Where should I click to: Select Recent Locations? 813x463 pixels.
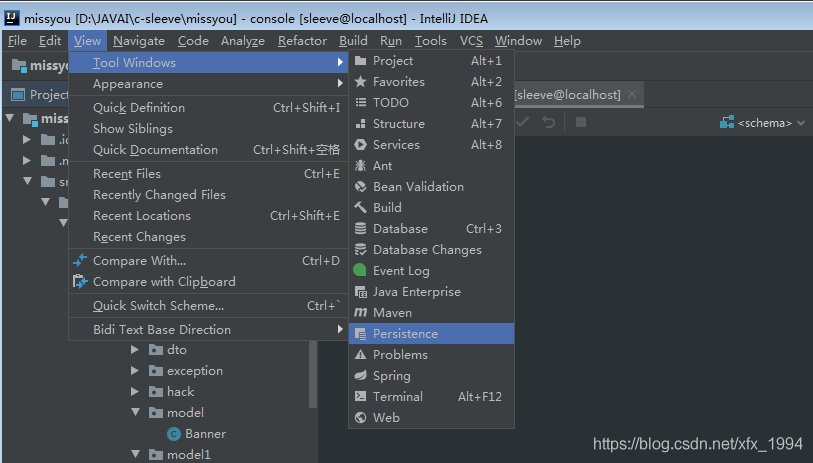[208, 216]
